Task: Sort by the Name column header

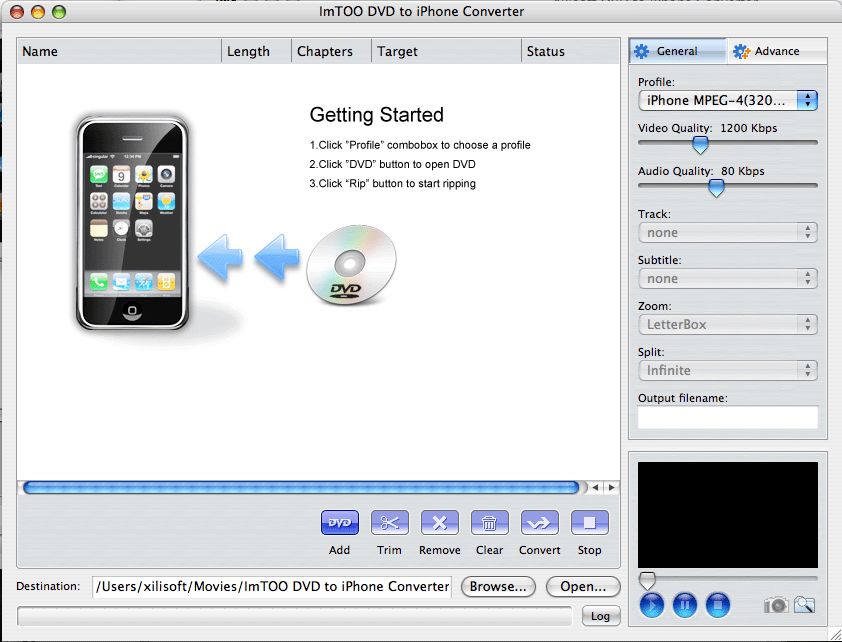Action: pos(119,52)
